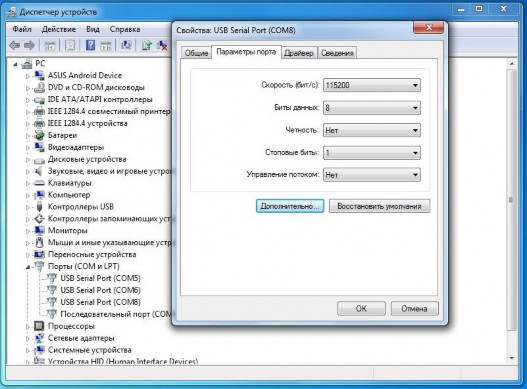Collapse the PC root node
The height and width of the screenshot is (389, 527).
point(15,64)
